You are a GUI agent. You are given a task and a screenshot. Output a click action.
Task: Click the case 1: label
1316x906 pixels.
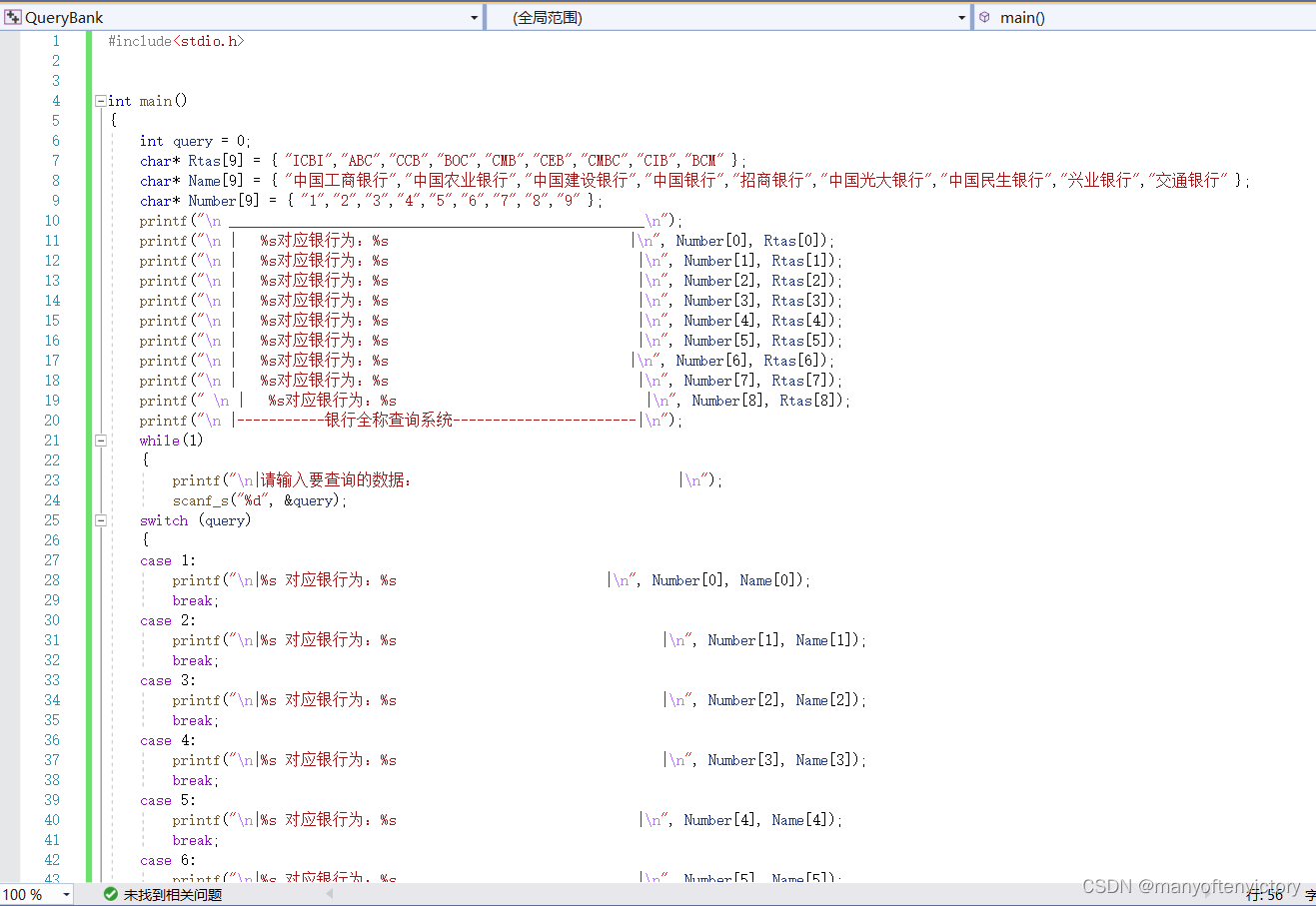168,560
